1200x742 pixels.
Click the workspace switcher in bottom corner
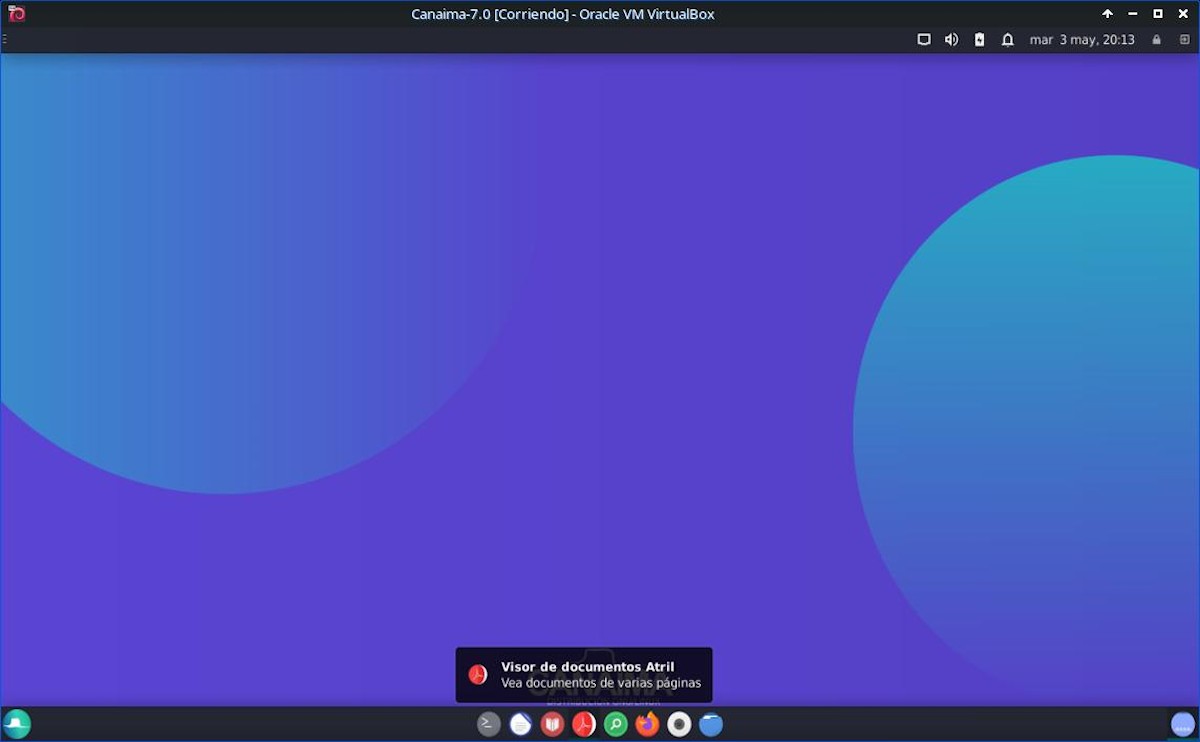pyautogui.click(x=1182, y=724)
